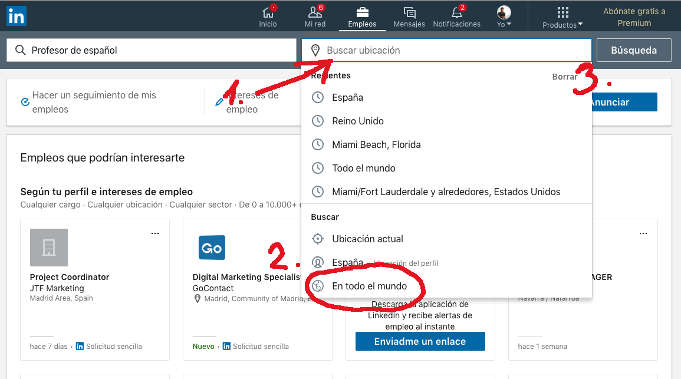681x379 pixels.
Task: Expand the Productos grid menu
Action: coord(562,17)
